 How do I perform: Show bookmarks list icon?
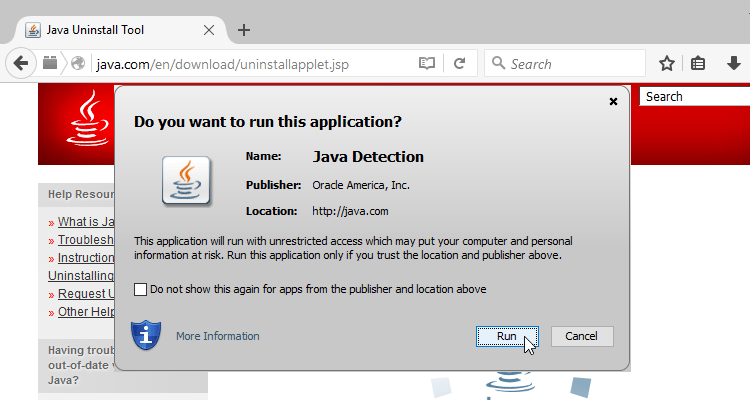698,63
